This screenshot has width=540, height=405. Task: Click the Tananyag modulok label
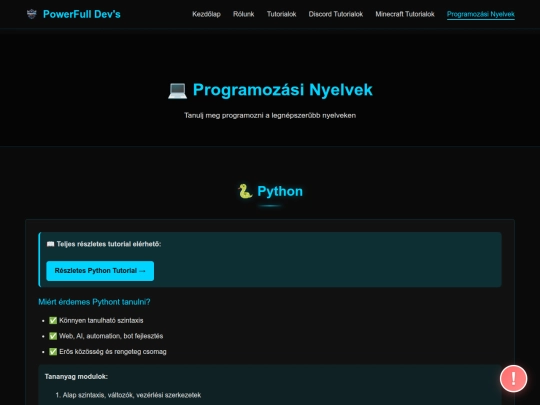tap(76, 377)
